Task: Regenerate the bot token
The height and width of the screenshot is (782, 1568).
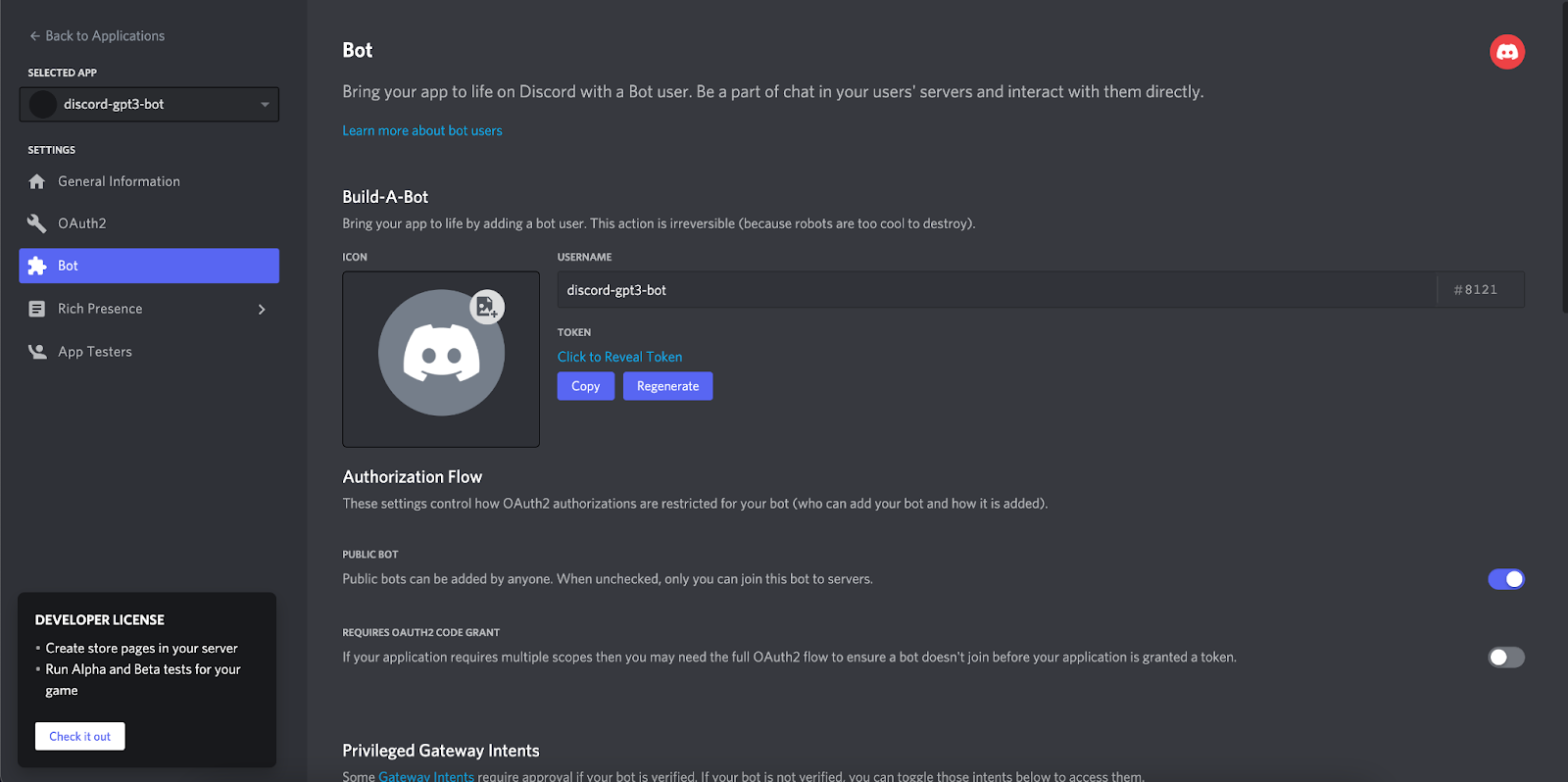Action: (668, 386)
